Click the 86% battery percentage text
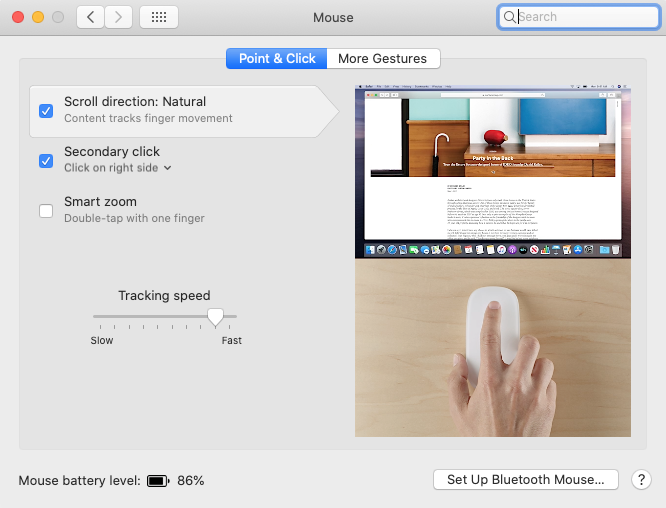 tap(191, 480)
